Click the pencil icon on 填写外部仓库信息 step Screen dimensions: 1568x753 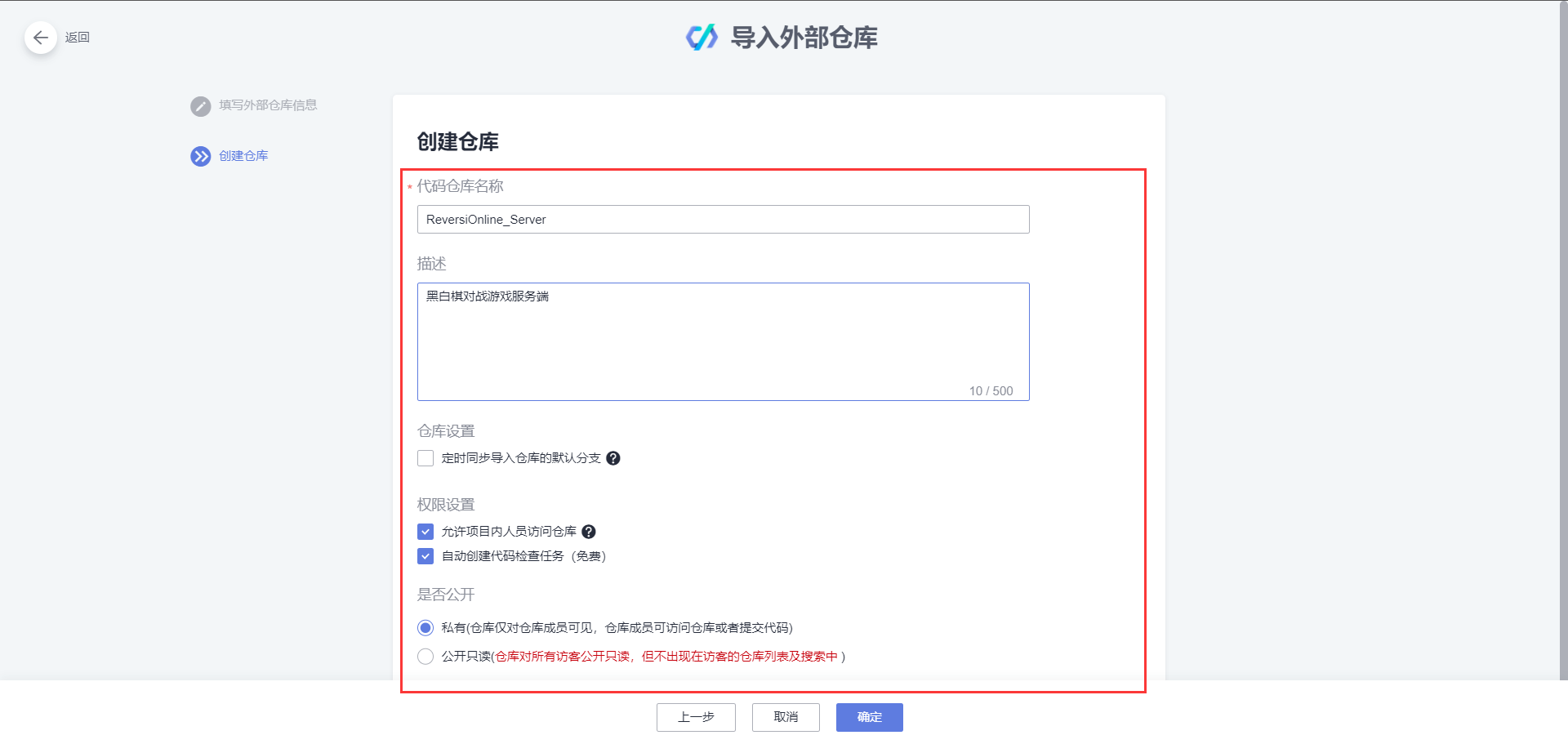[x=200, y=106]
